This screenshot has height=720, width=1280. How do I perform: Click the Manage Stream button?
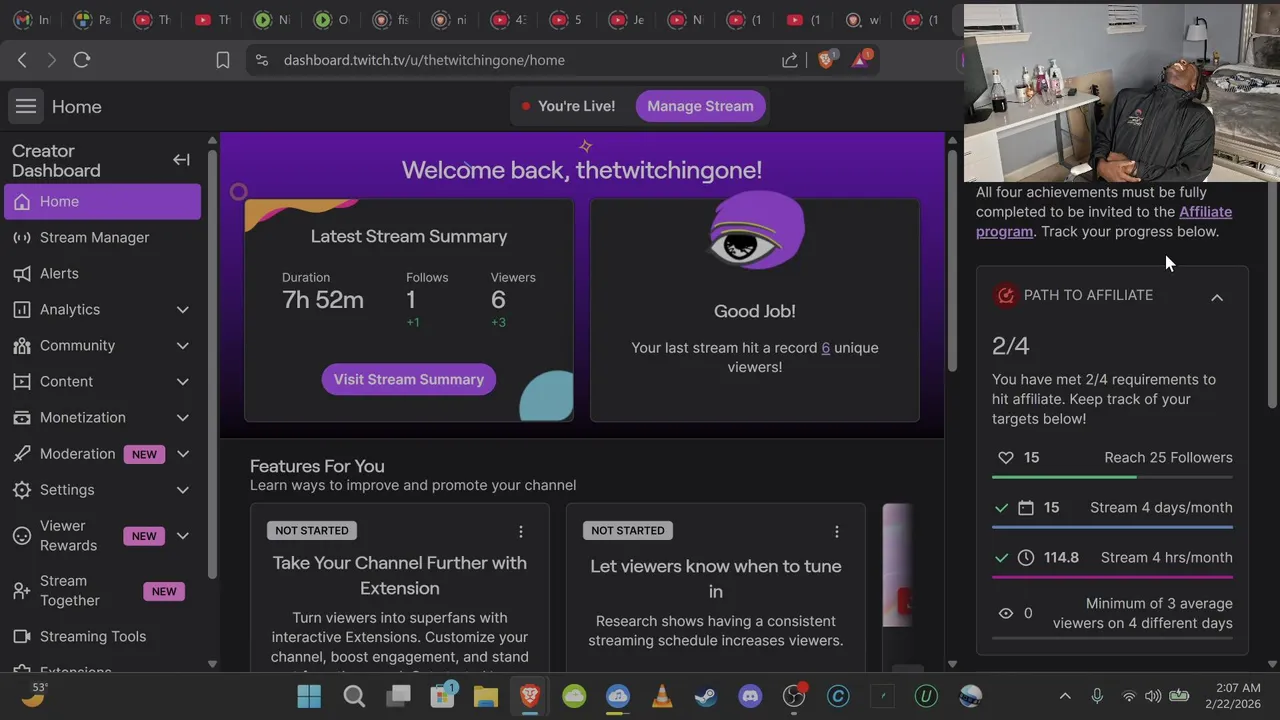(x=700, y=106)
